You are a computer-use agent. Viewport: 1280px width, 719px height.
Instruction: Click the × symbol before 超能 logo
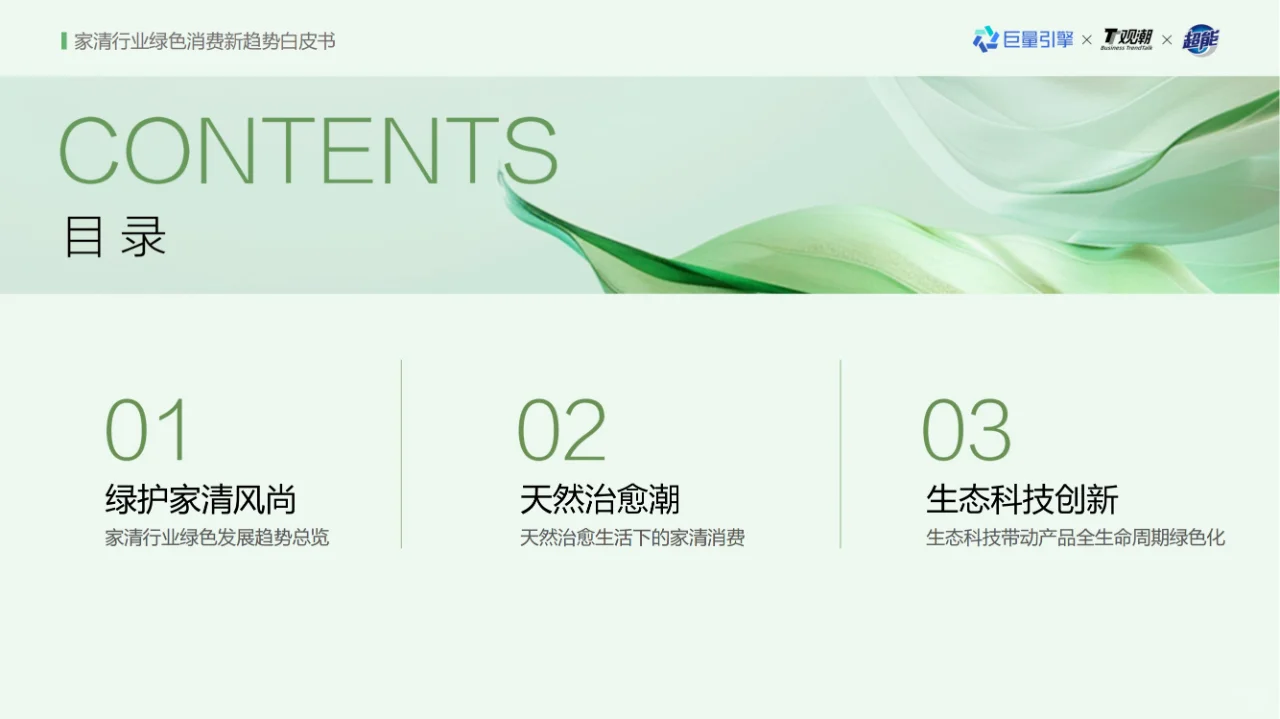click(1166, 41)
